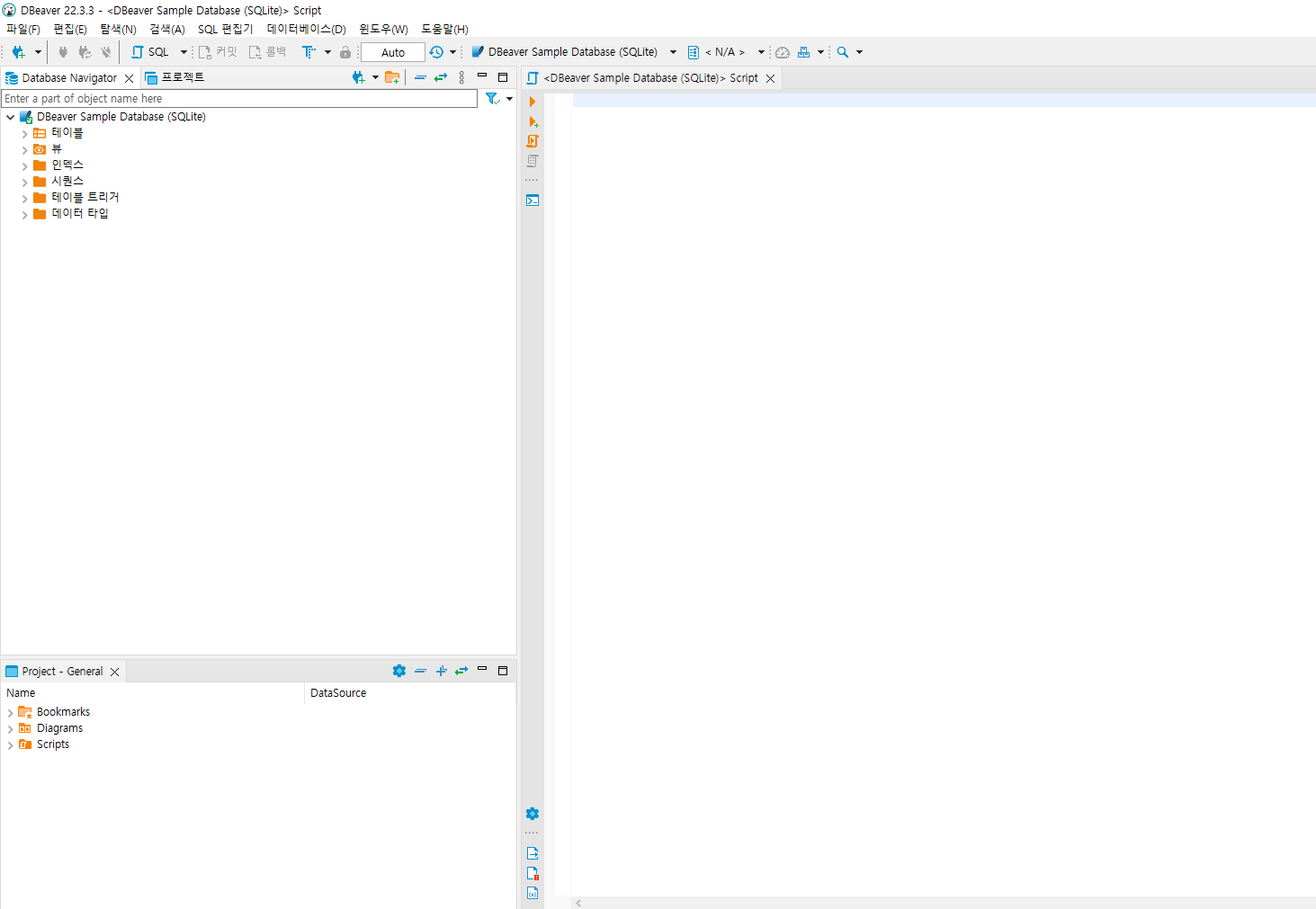Image resolution: width=1316 pixels, height=909 pixels.
Task: Open the dropdown arrow next to SQL button
Action: (x=184, y=52)
